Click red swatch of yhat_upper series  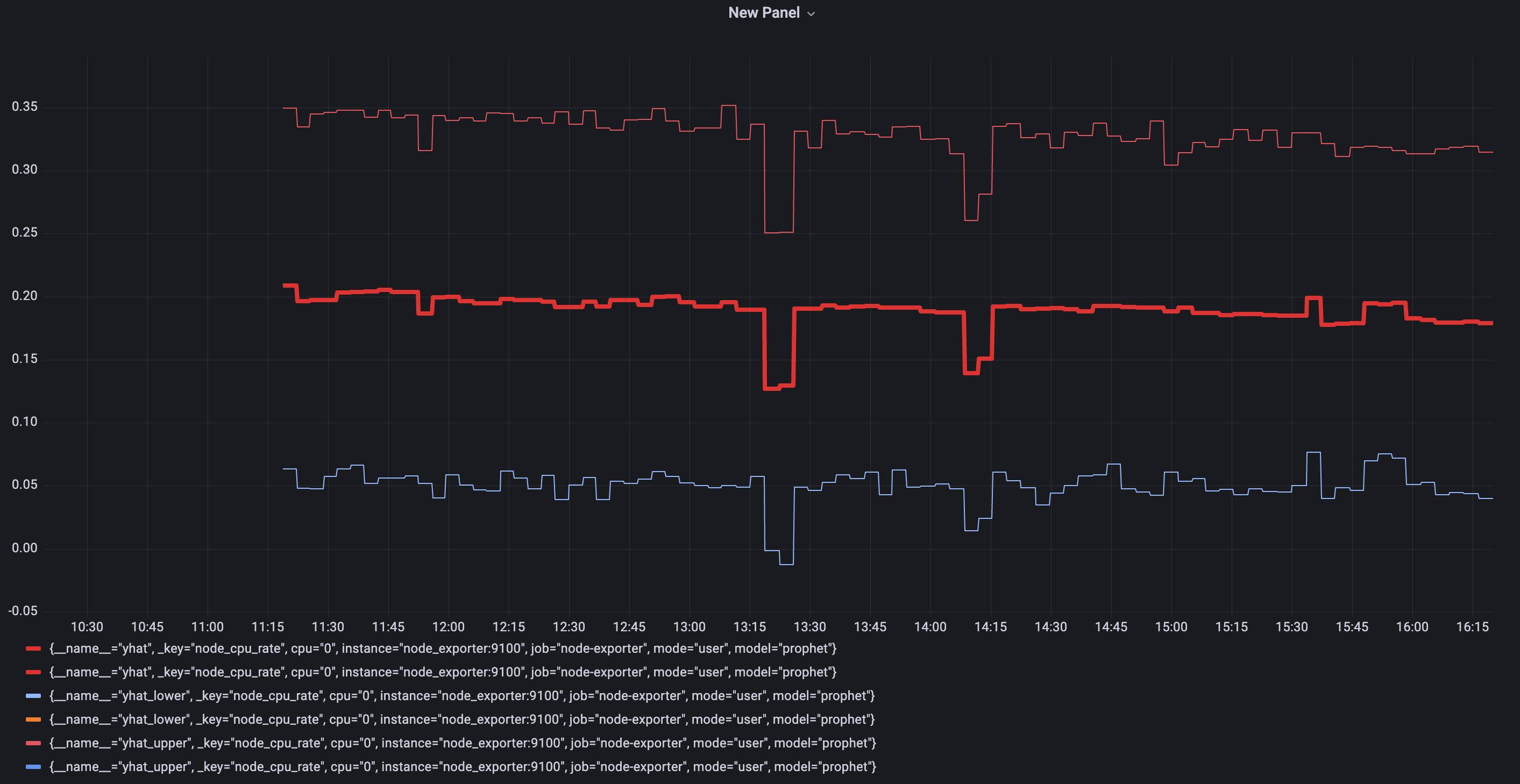pos(34,743)
